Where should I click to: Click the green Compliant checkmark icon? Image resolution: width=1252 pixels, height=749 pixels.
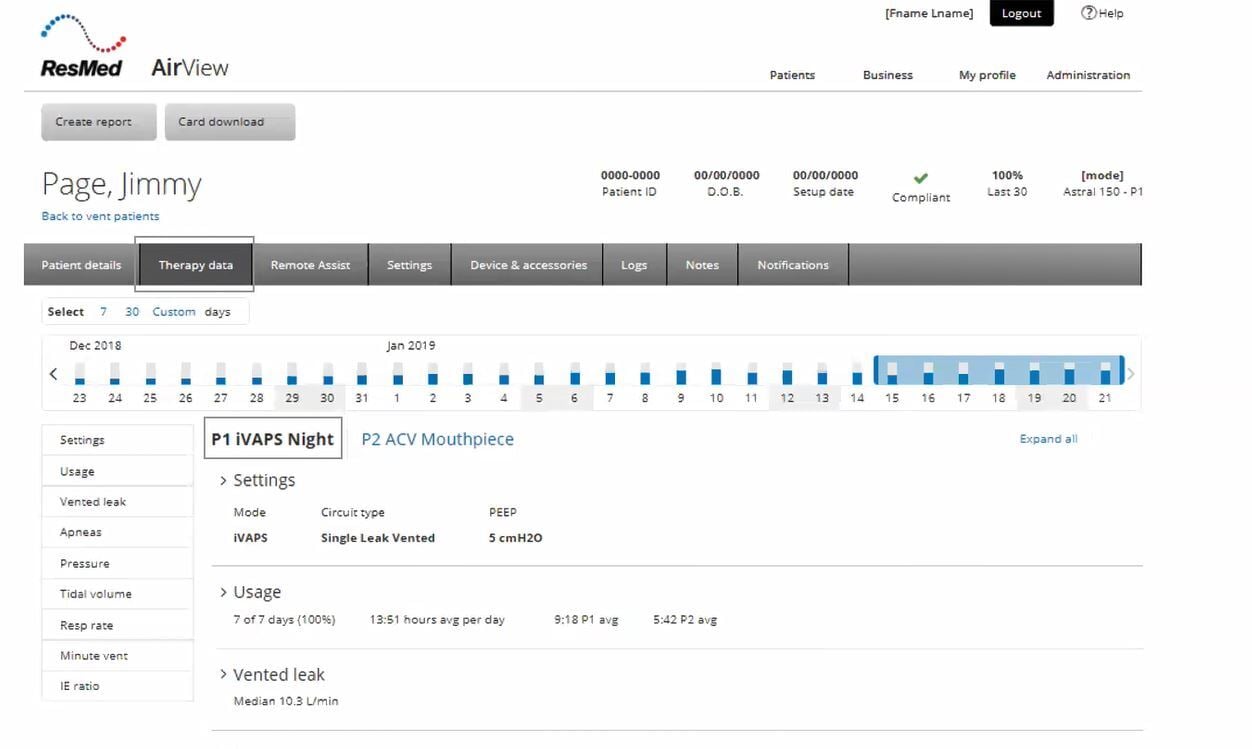tap(921, 178)
